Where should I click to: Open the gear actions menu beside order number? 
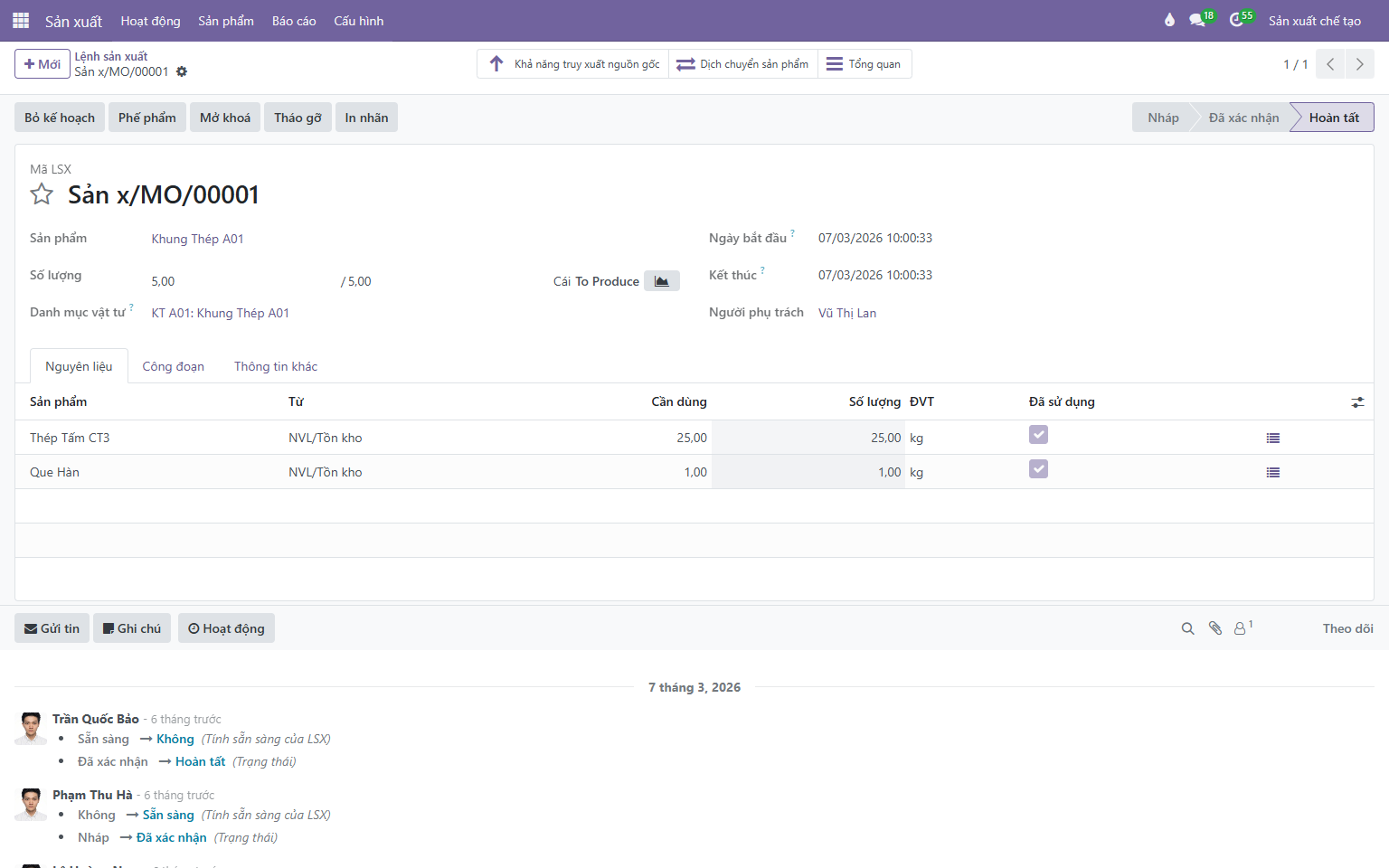pyautogui.click(x=182, y=71)
